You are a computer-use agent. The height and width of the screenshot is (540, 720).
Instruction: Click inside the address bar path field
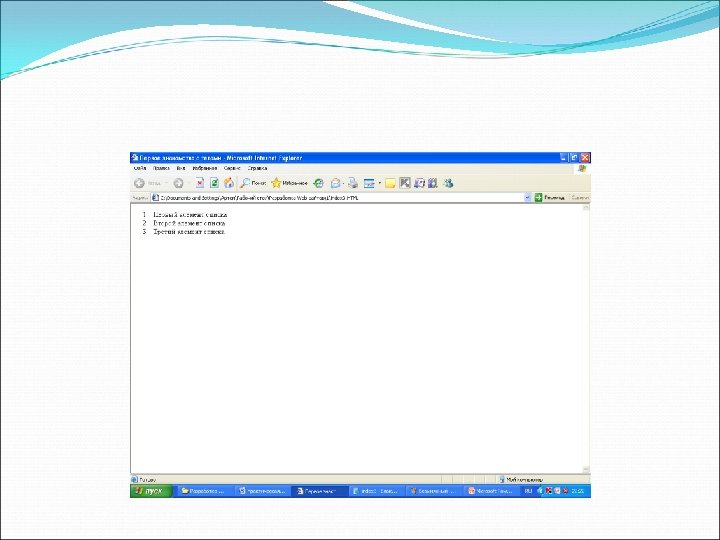[x=340, y=197]
